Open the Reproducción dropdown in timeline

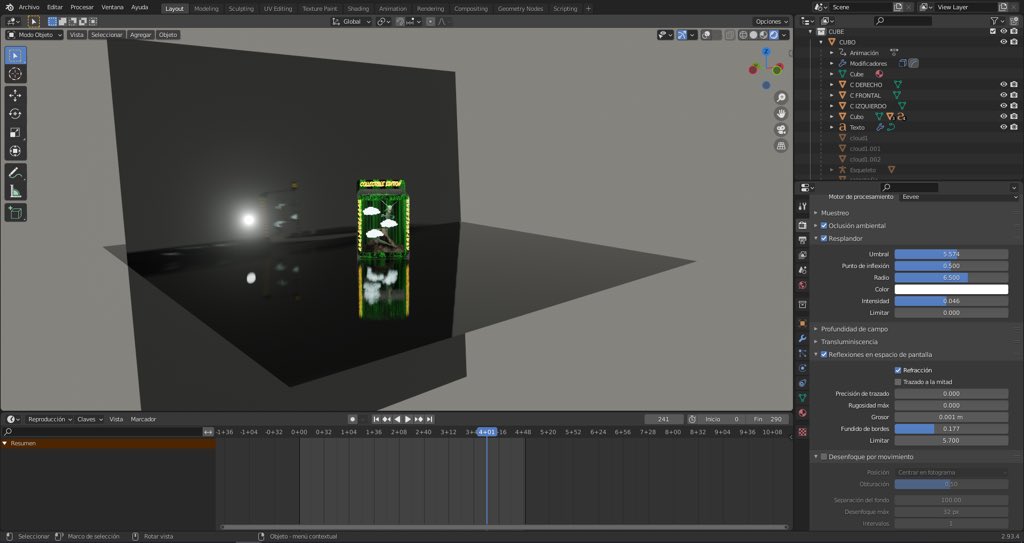click(50, 420)
